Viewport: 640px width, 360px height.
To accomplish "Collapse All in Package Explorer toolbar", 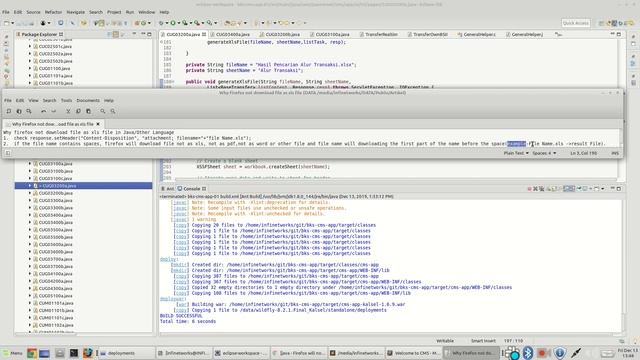I will (109, 34).
